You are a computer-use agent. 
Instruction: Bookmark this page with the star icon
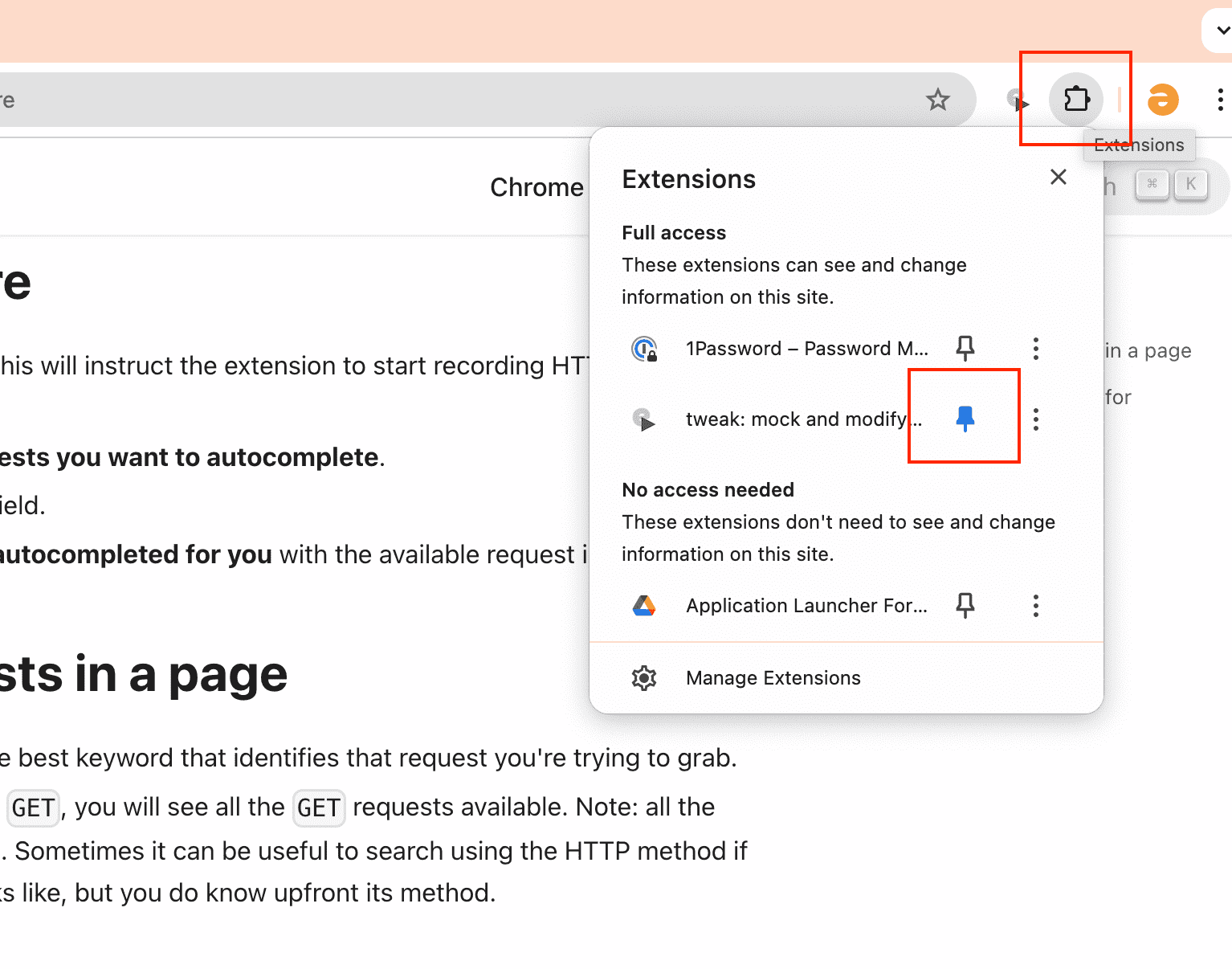click(937, 100)
